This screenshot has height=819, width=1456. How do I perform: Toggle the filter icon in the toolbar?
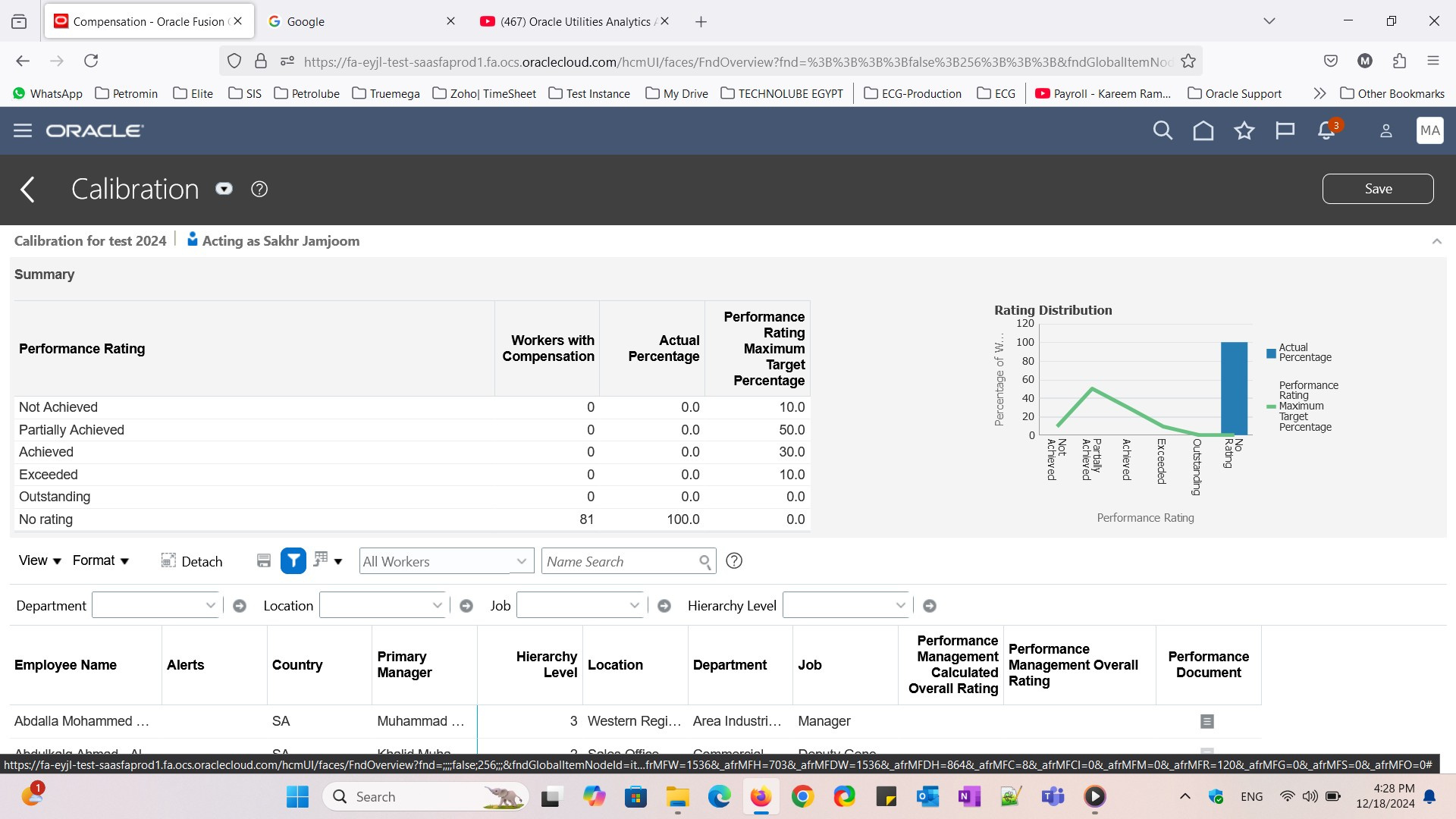click(x=293, y=560)
